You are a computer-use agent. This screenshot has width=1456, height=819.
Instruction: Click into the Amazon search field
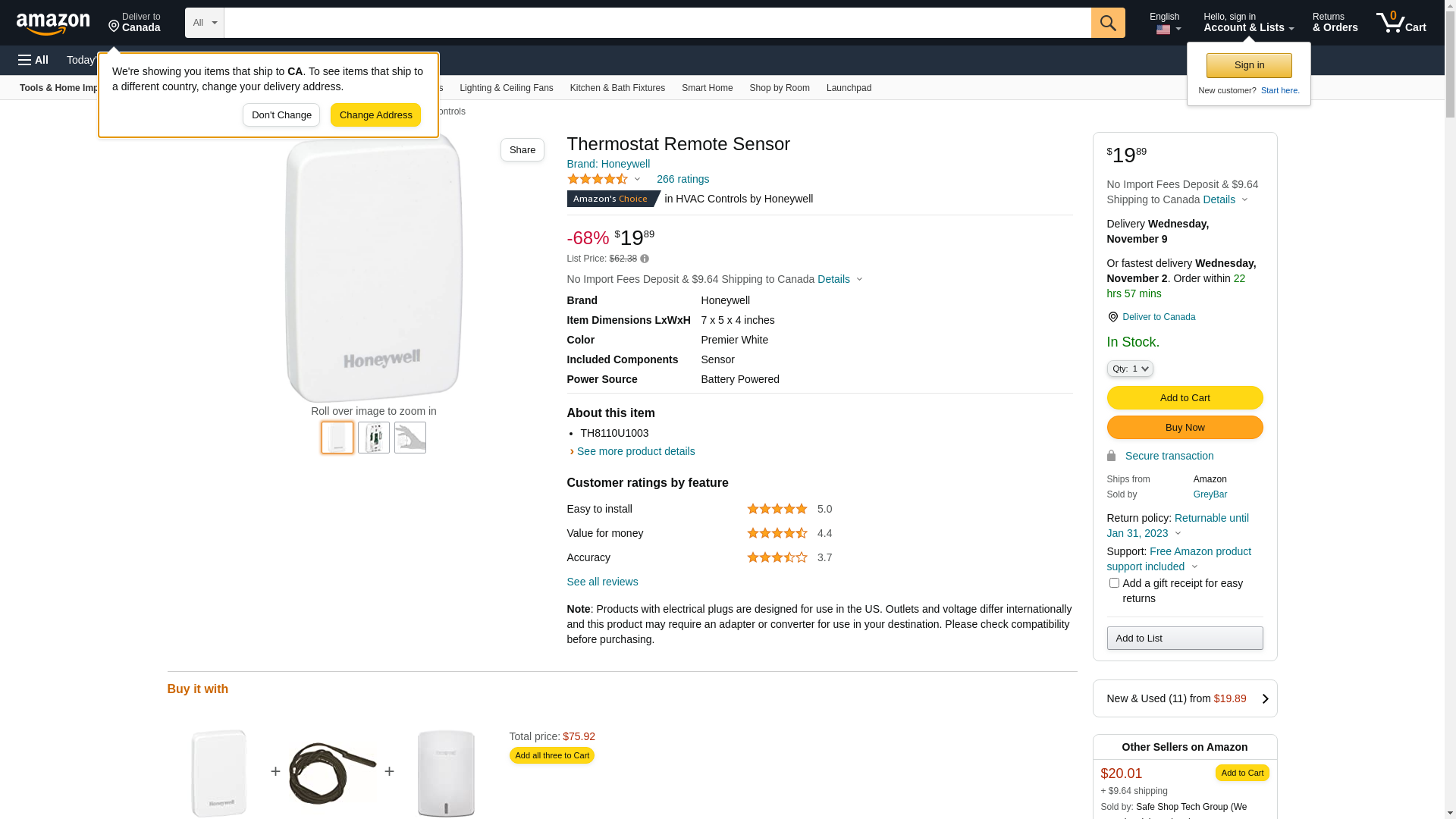click(657, 23)
